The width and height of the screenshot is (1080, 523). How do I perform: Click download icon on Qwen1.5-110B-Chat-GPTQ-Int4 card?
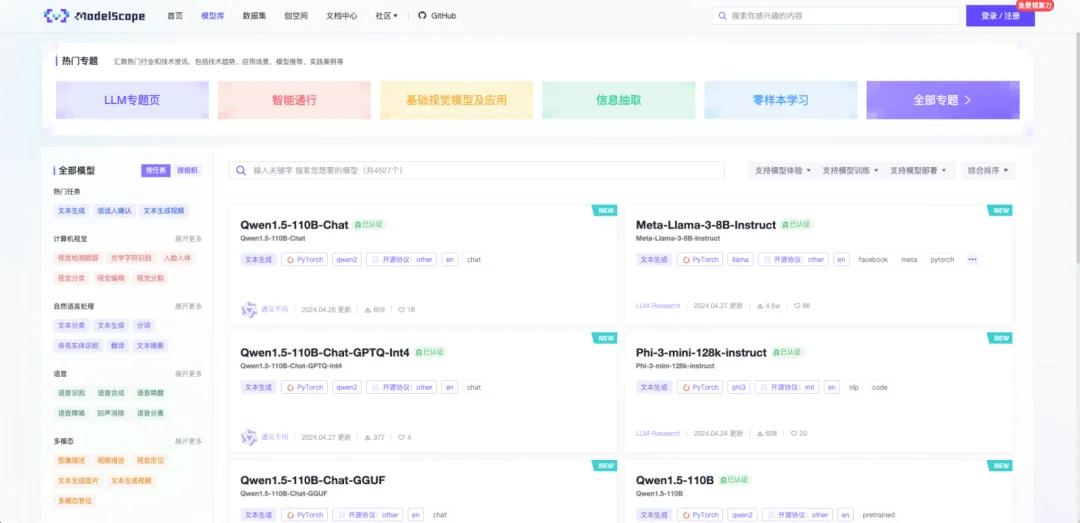368,438
